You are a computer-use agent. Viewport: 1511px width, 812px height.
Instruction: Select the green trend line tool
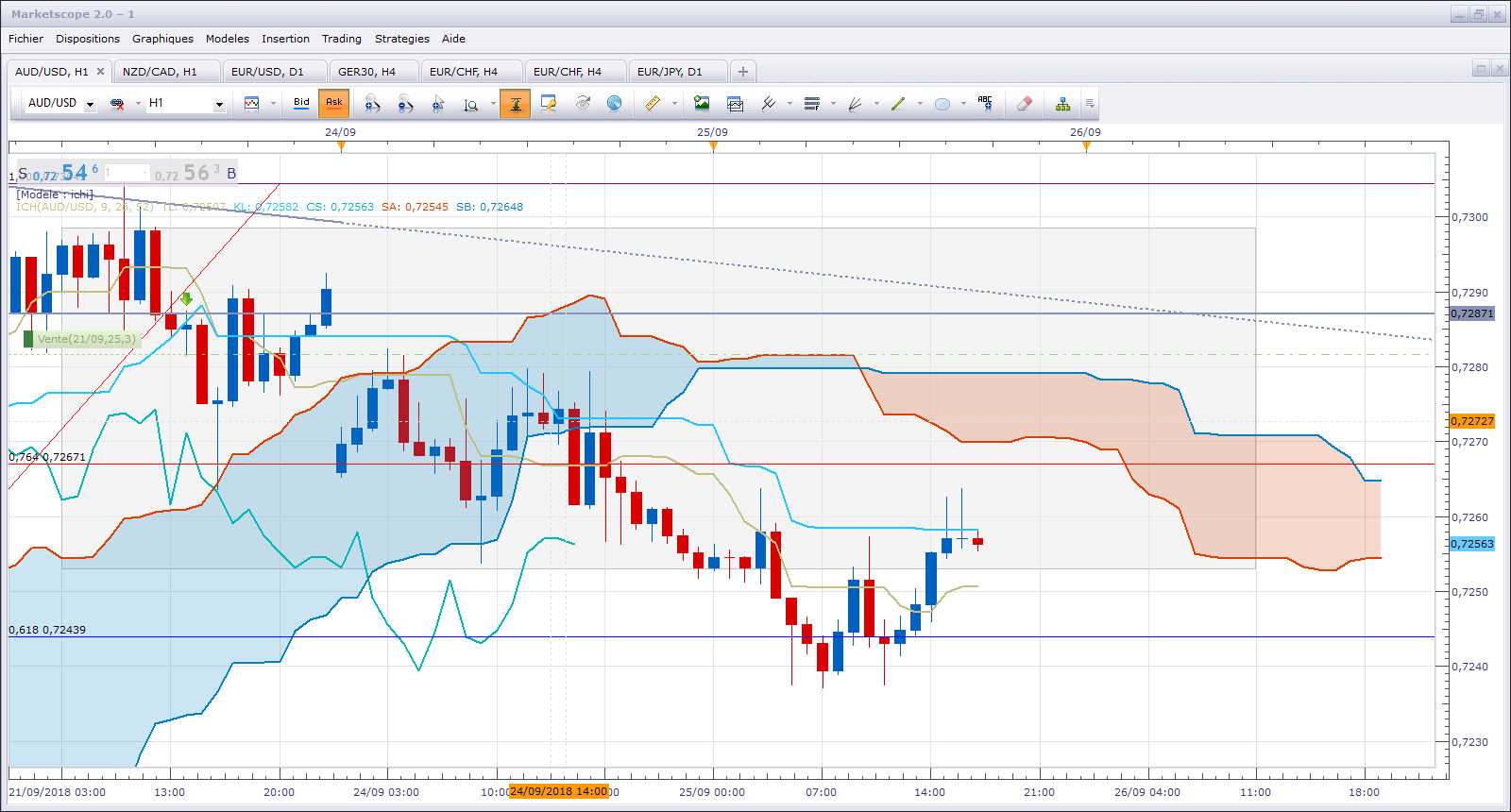(x=898, y=104)
